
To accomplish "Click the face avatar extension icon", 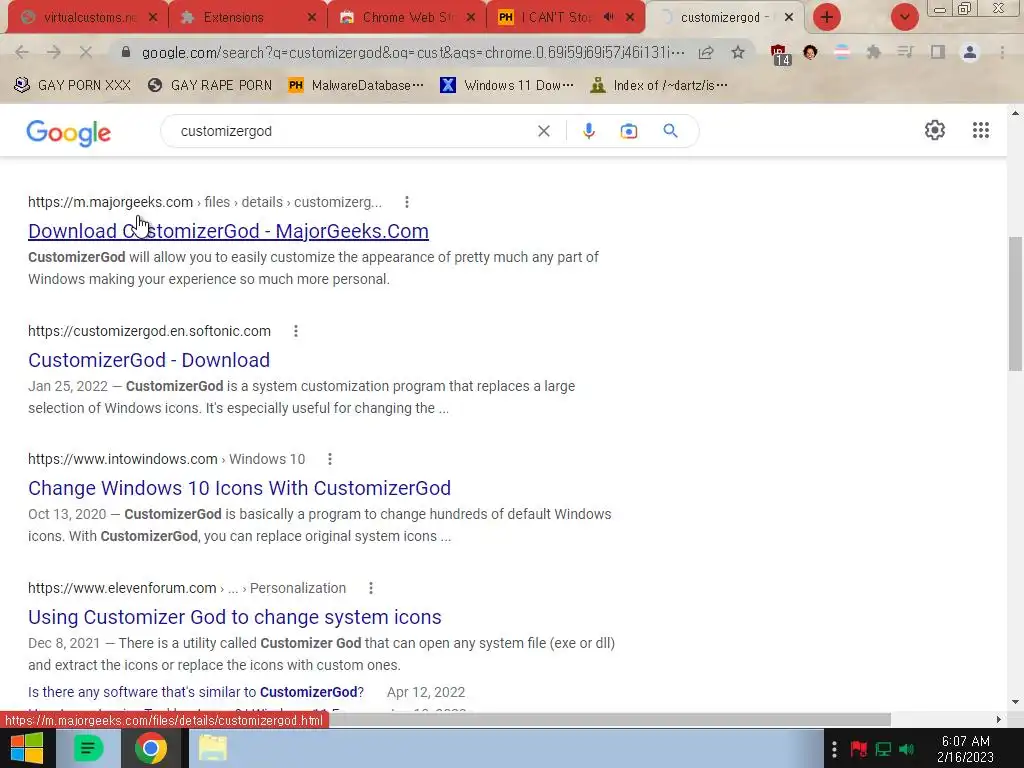I will click(810, 52).
